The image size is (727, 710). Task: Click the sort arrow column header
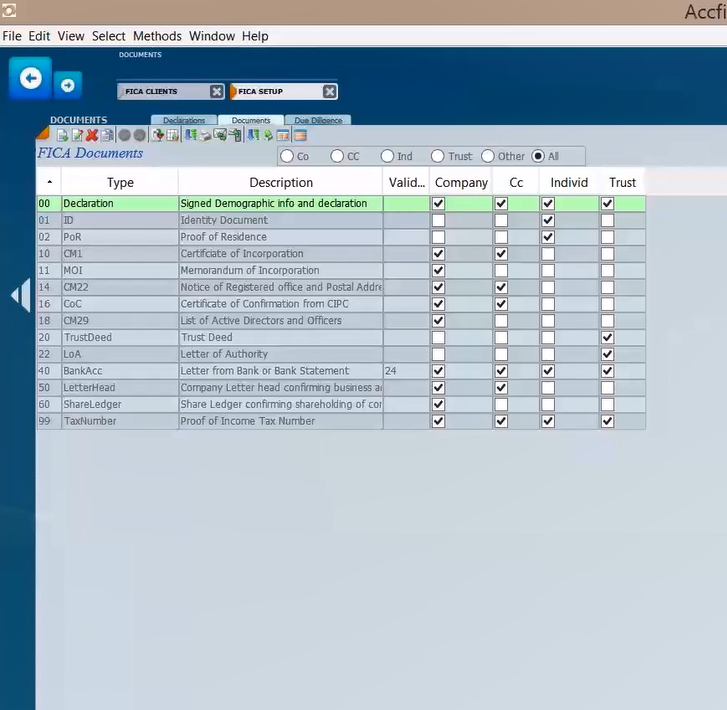49,182
